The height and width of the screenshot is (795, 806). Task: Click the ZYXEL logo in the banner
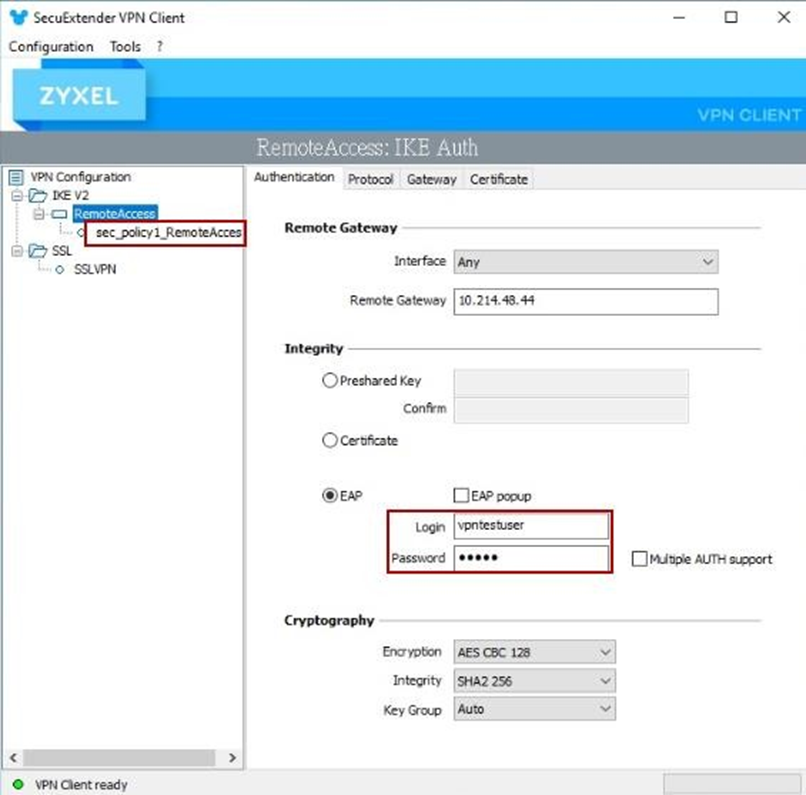[x=78, y=97]
